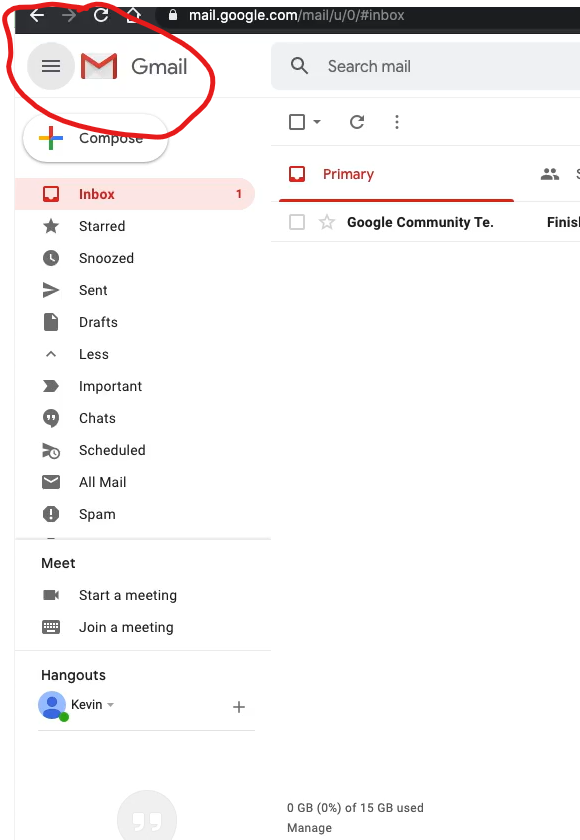This screenshot has width=580, height=840.
Task: Open the Scheduled label
Action: [135, 451]
